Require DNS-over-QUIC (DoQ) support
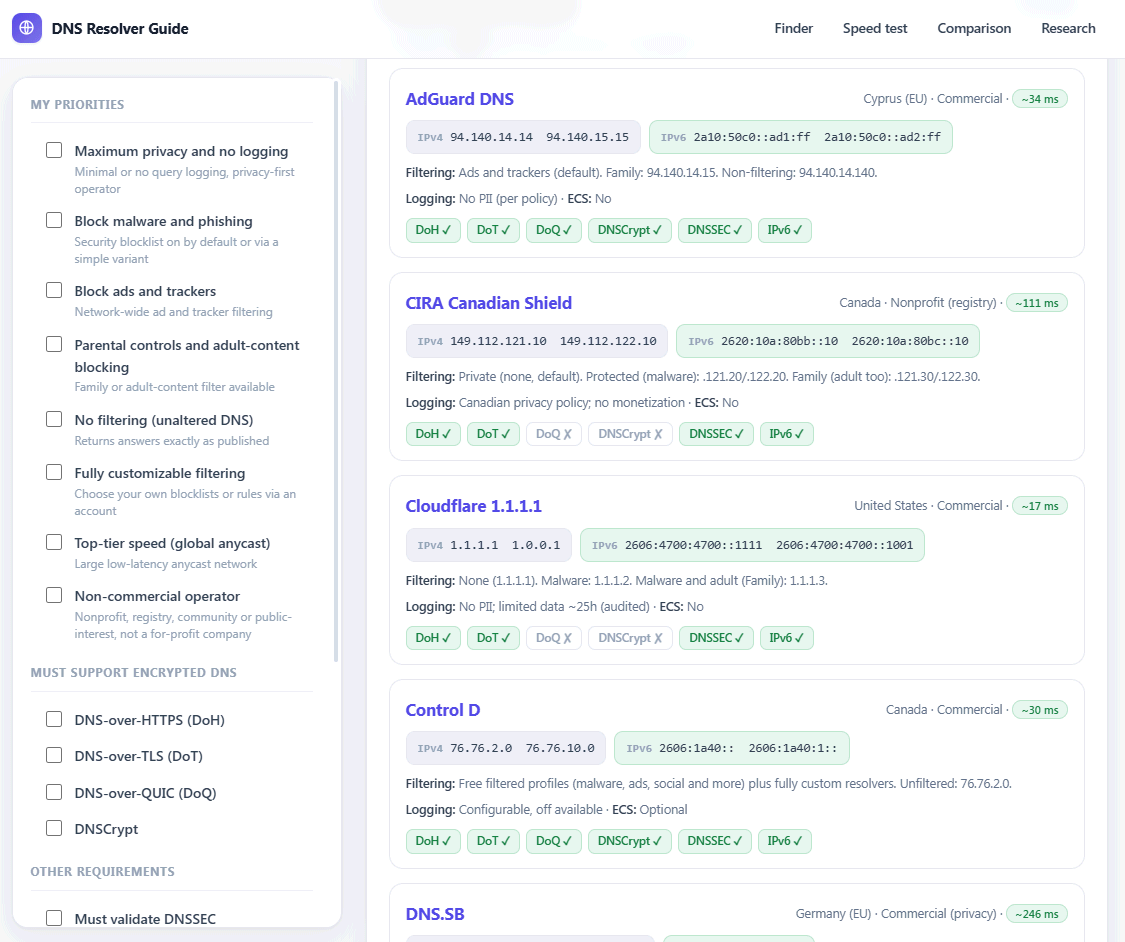 tap(54, 792)
